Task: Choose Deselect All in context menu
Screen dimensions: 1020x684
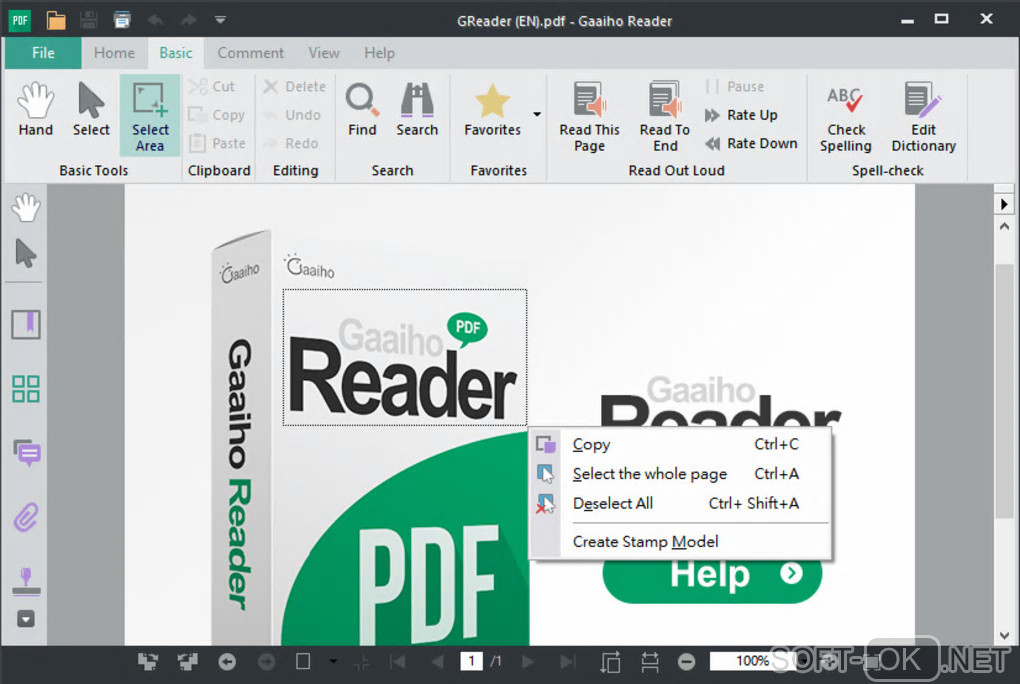Action: pos(680,503)
